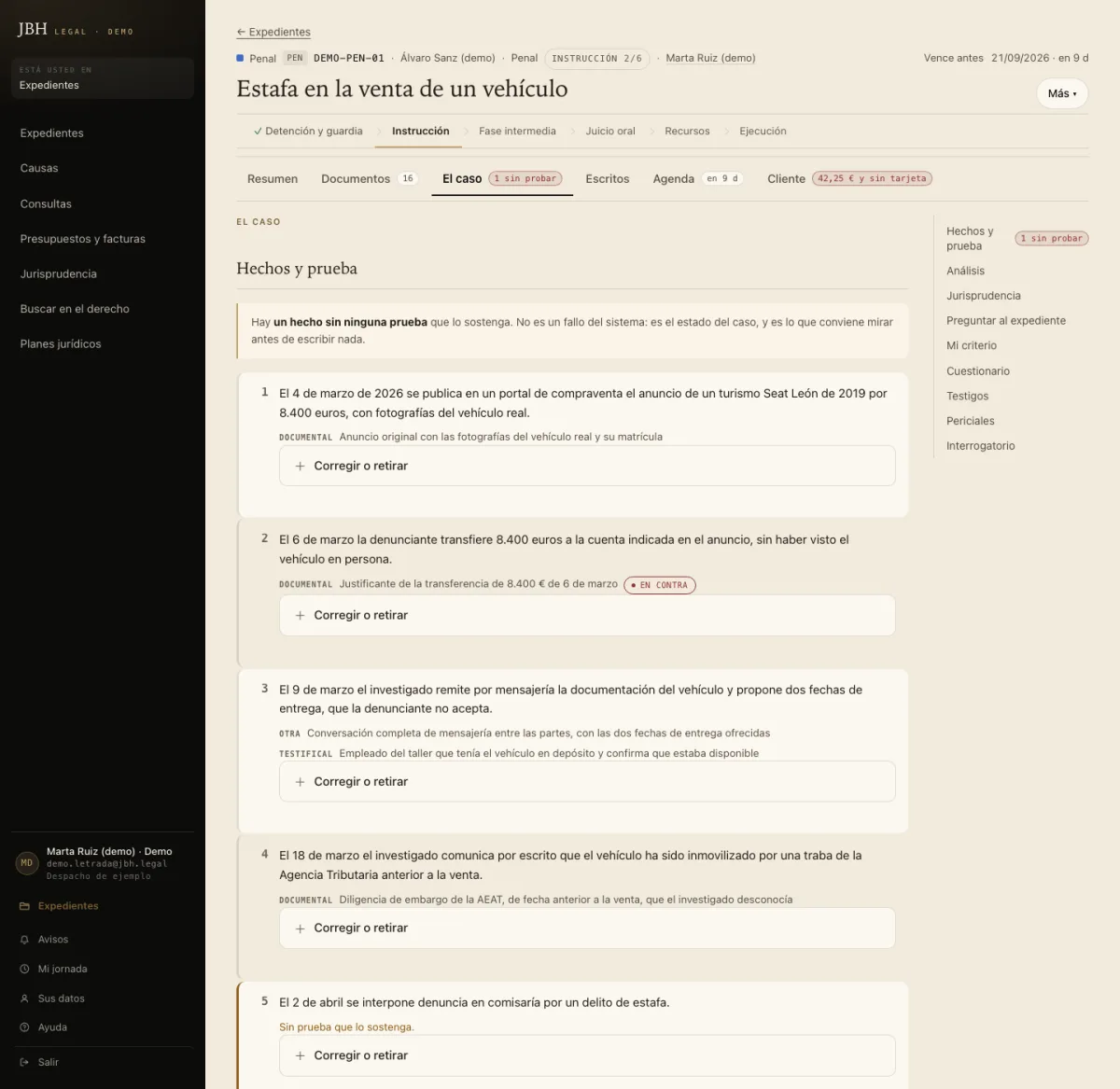
Task: Go to the Mi criterio section
Action: pos(972,346)
